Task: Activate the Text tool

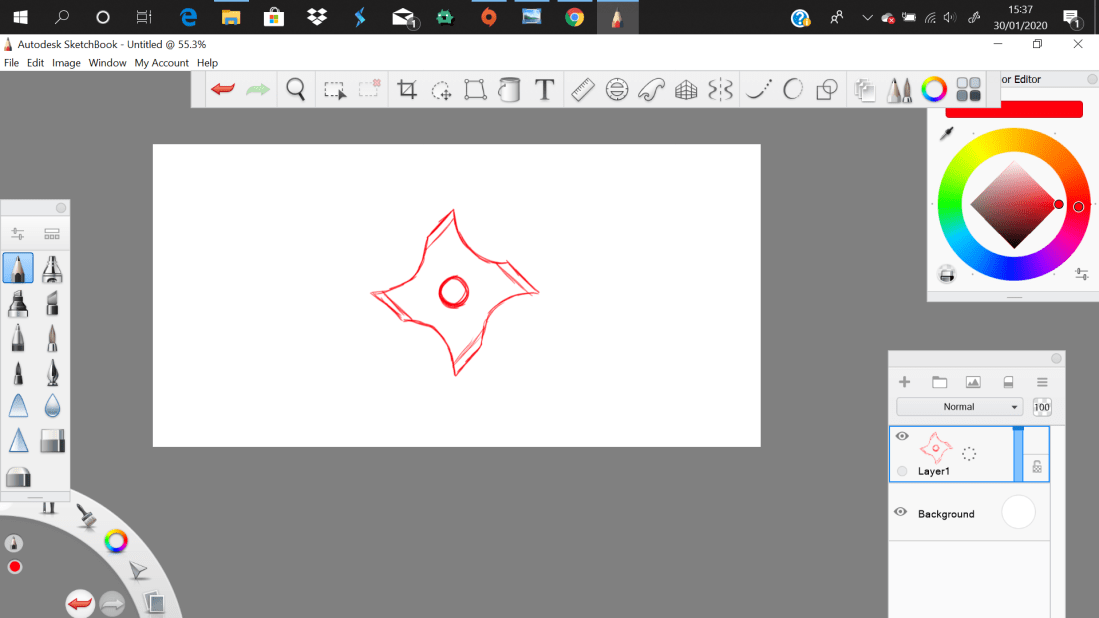Action: point(545,89)
